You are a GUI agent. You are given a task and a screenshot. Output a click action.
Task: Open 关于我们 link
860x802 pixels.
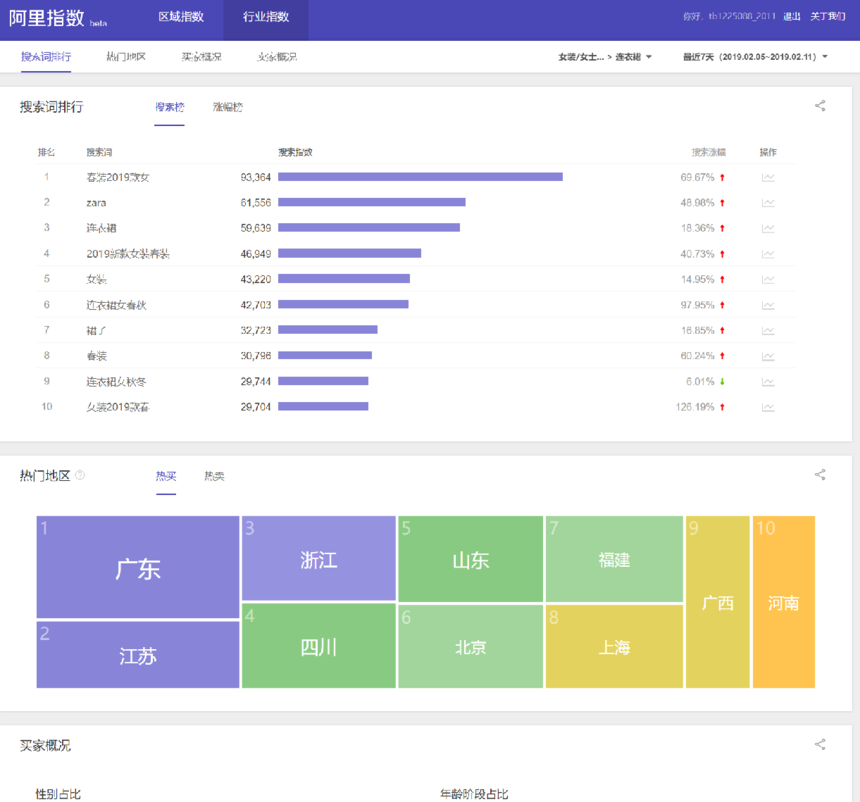pyautogui.click(x=828, y=16)
